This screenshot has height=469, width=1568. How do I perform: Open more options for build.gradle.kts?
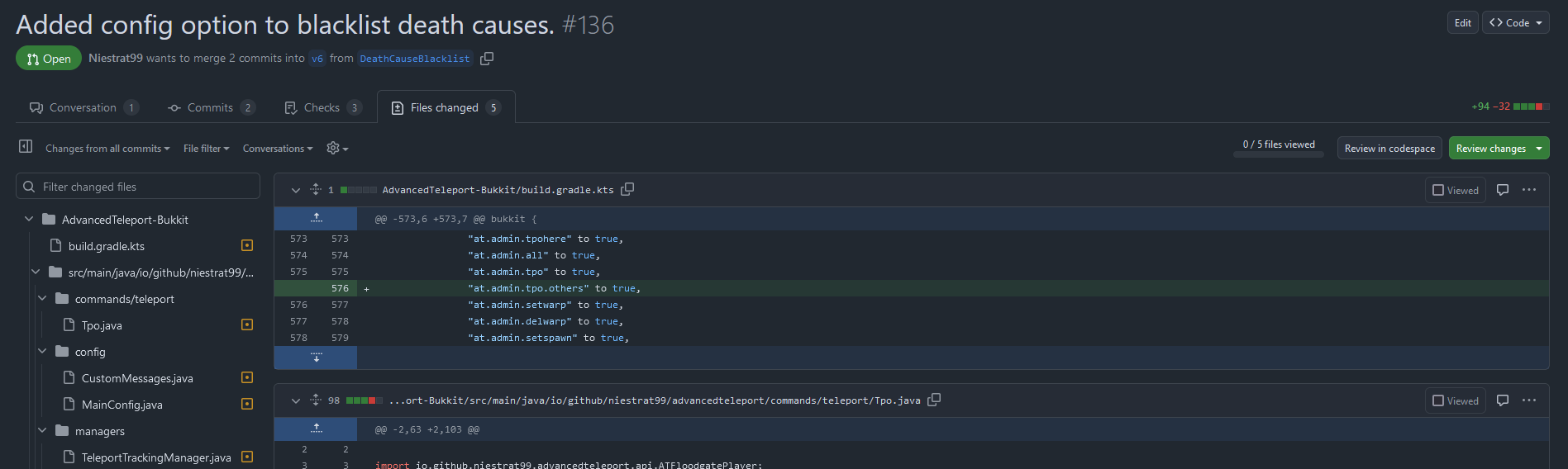click(1529, 190)
